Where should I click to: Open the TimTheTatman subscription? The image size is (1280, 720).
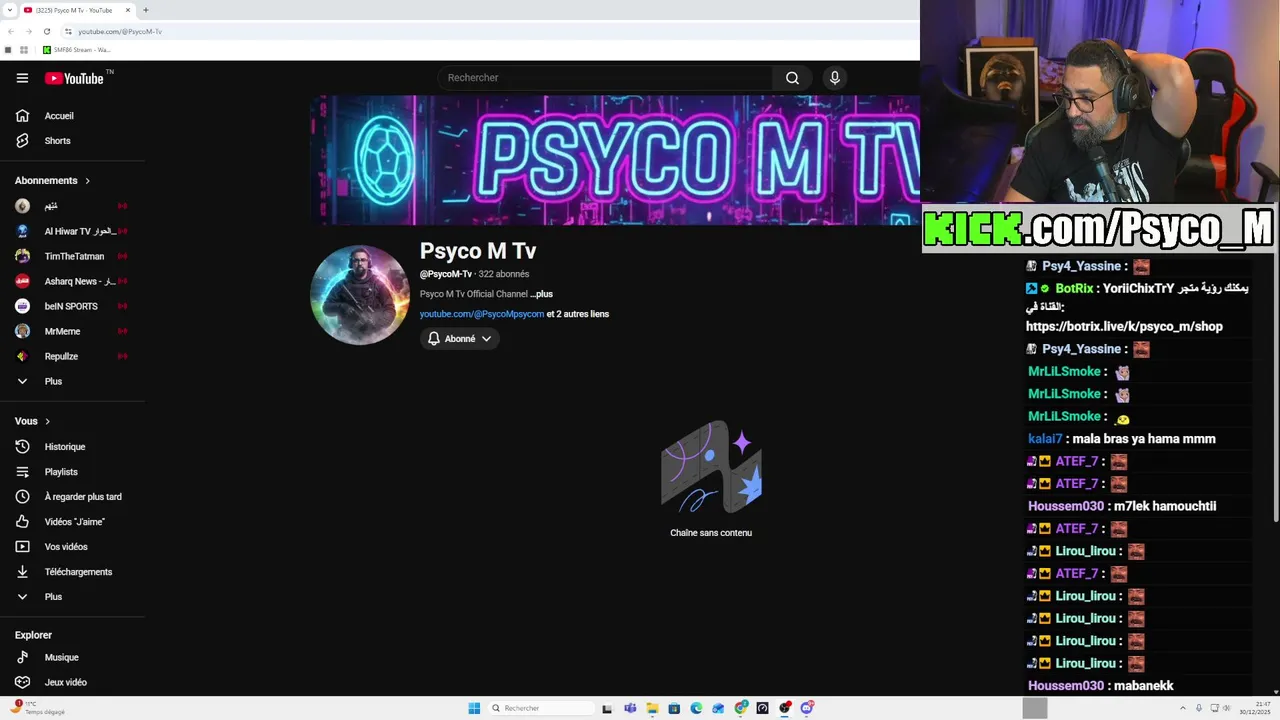tap(72, 256)
